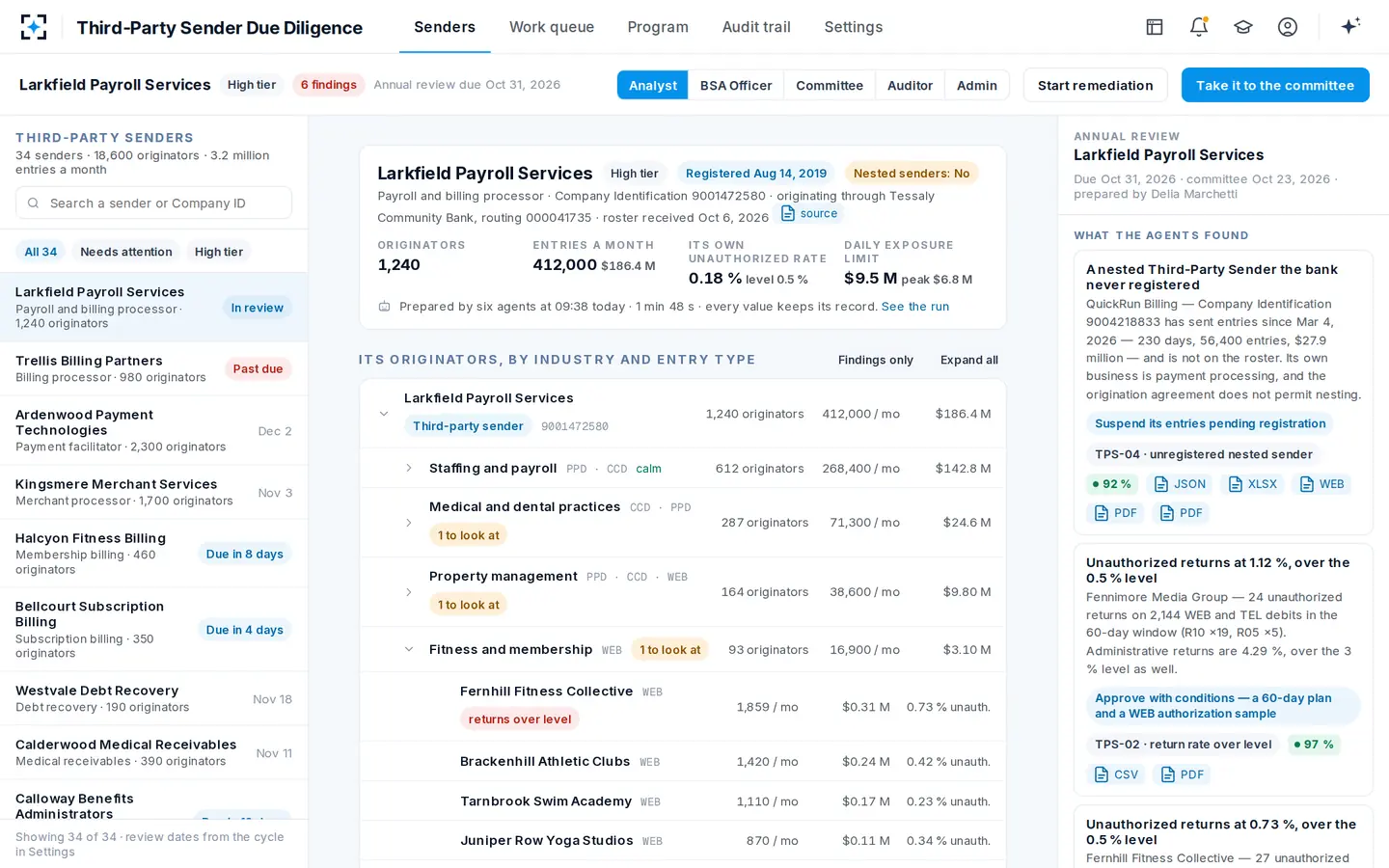Click the 97 % confidence badge

tap(1315, 745)
